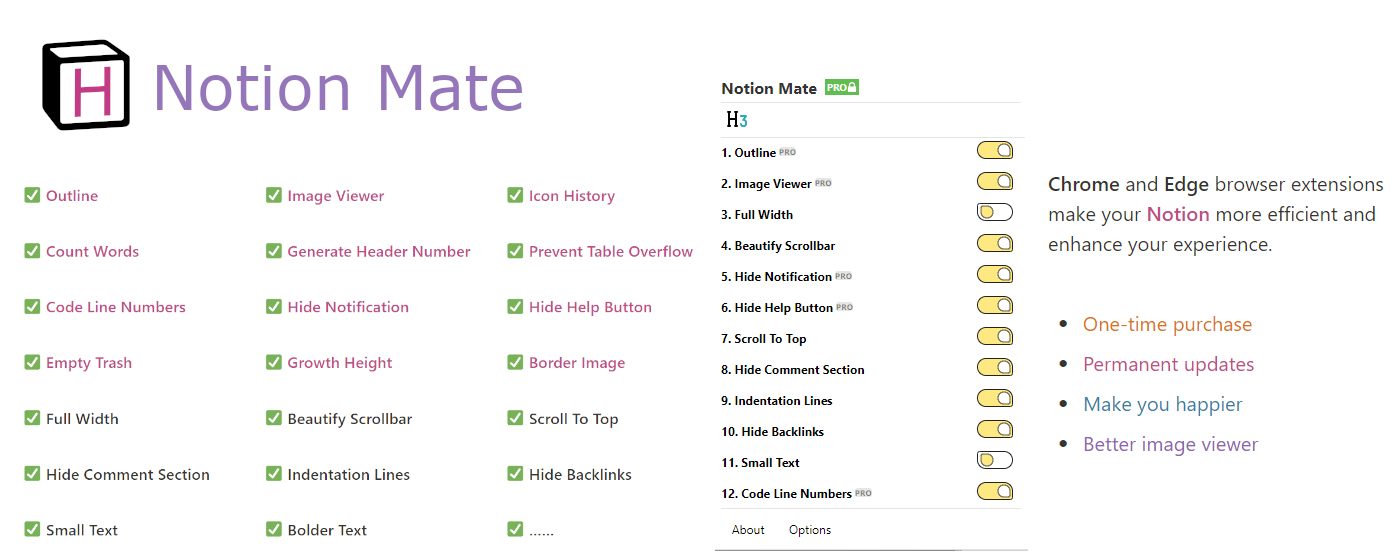
Task: Click the Notion Mate H cube logo
Action: point(86,85)
